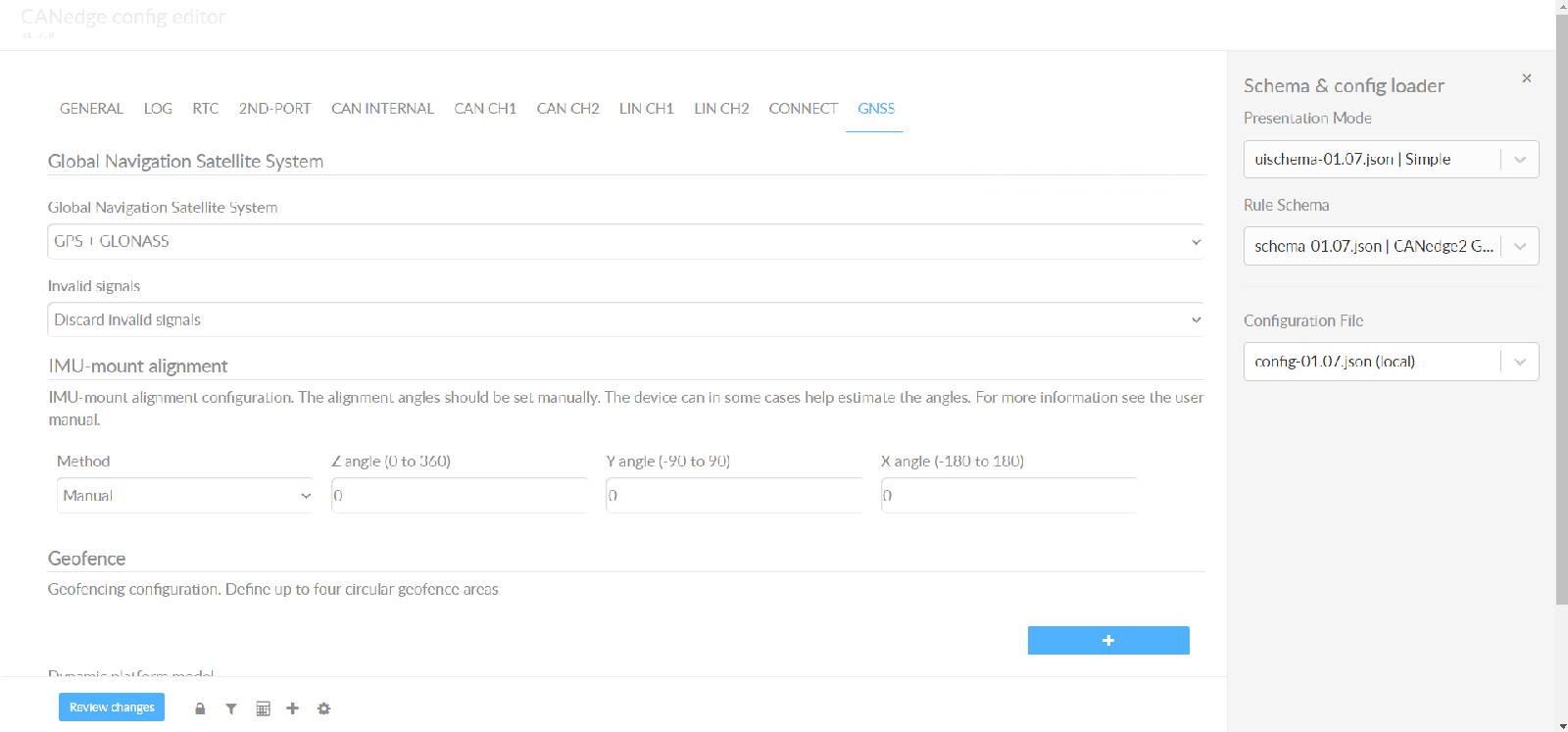Viewport: 1568px width, 732px height.
Task: Switch to the CONNECT tab
Action: 803,109
